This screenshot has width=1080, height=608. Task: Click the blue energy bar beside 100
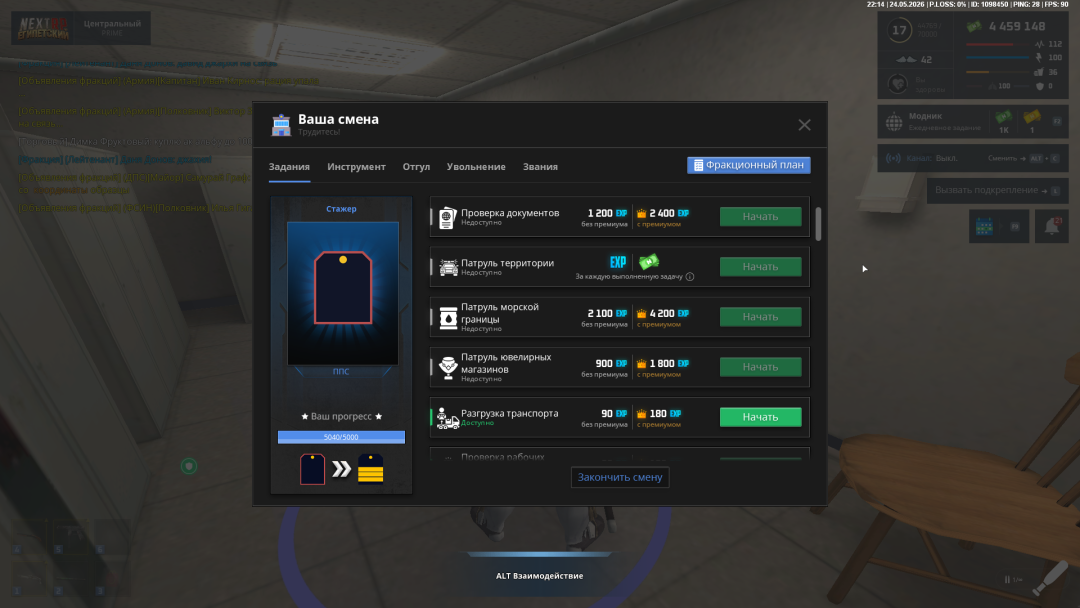(997, 58)
